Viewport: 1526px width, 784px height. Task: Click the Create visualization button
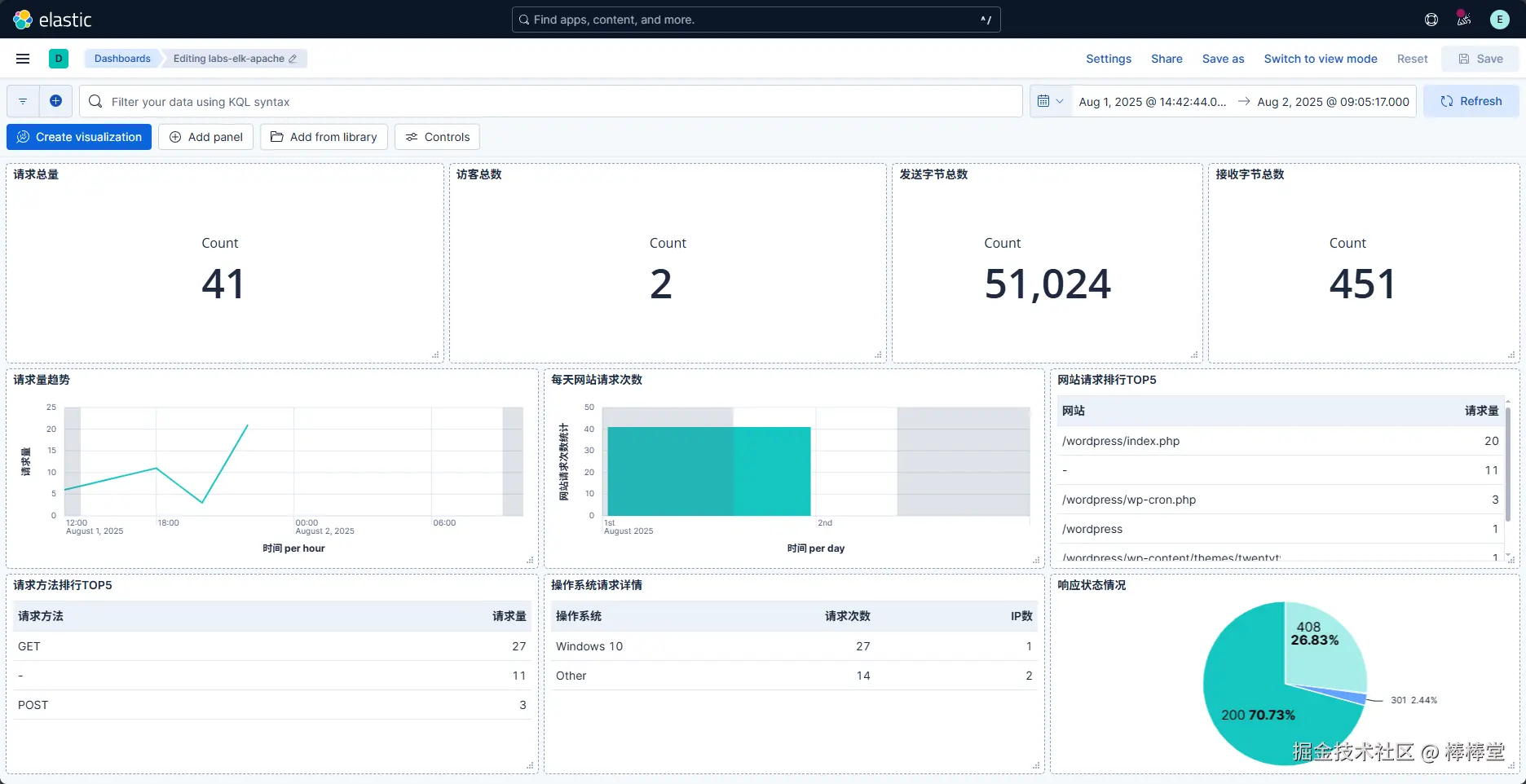point(79,137)
